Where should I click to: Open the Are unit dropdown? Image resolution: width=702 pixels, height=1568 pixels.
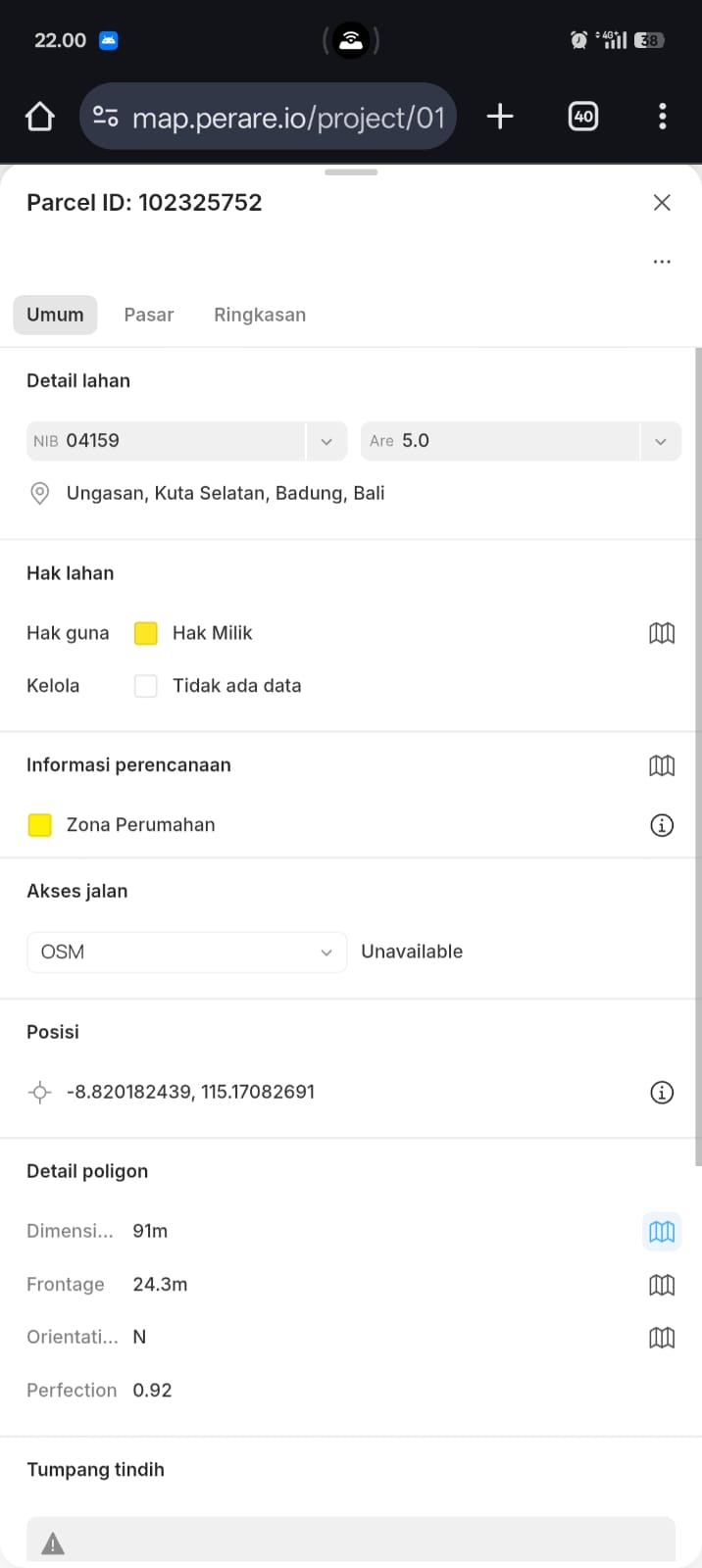point(660,441)
